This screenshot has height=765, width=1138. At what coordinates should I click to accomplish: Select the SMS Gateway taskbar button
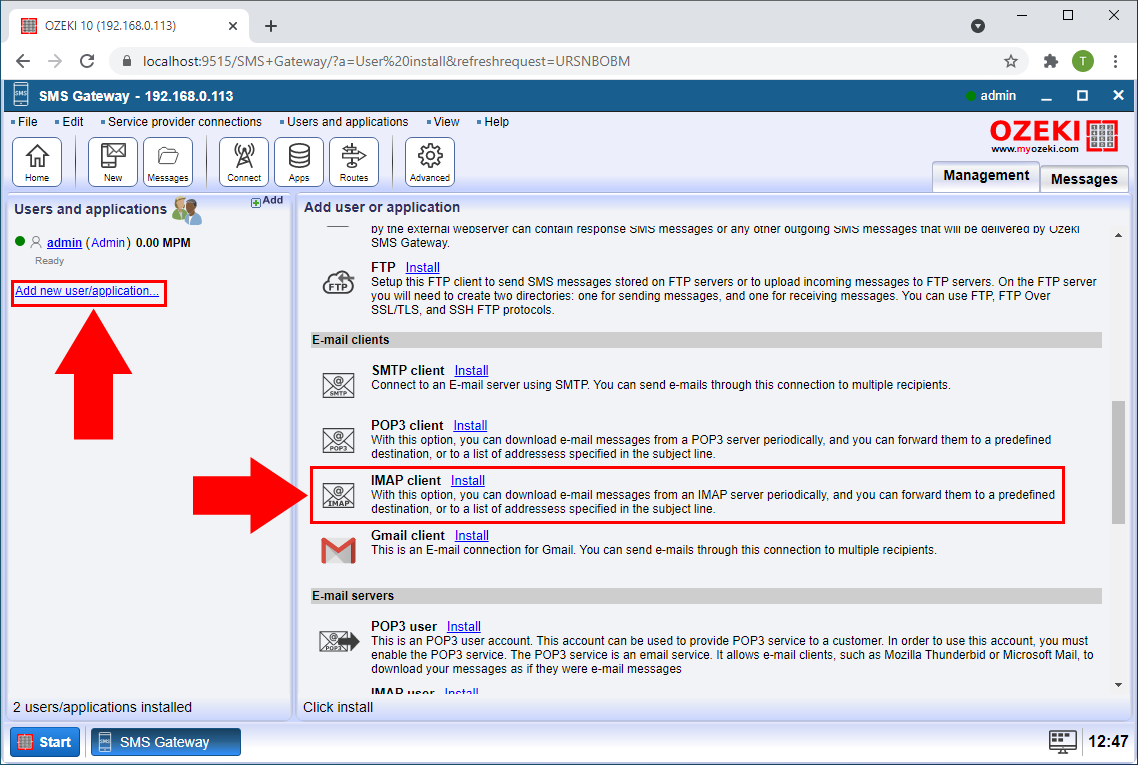point(165,742)
